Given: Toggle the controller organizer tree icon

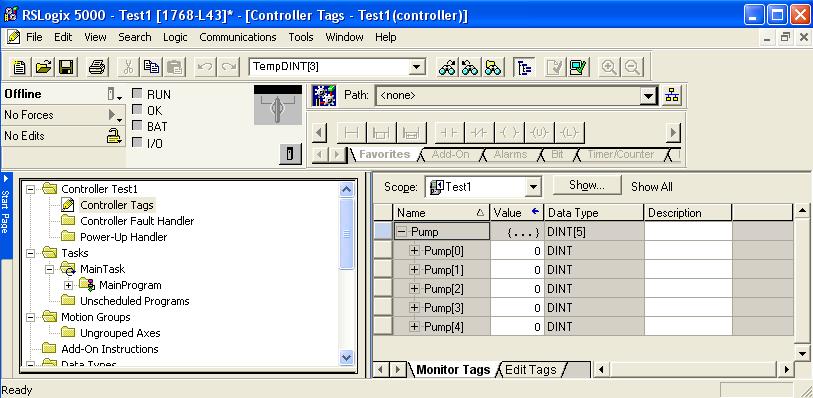Looking at the screenshot, I should point(524,67).
